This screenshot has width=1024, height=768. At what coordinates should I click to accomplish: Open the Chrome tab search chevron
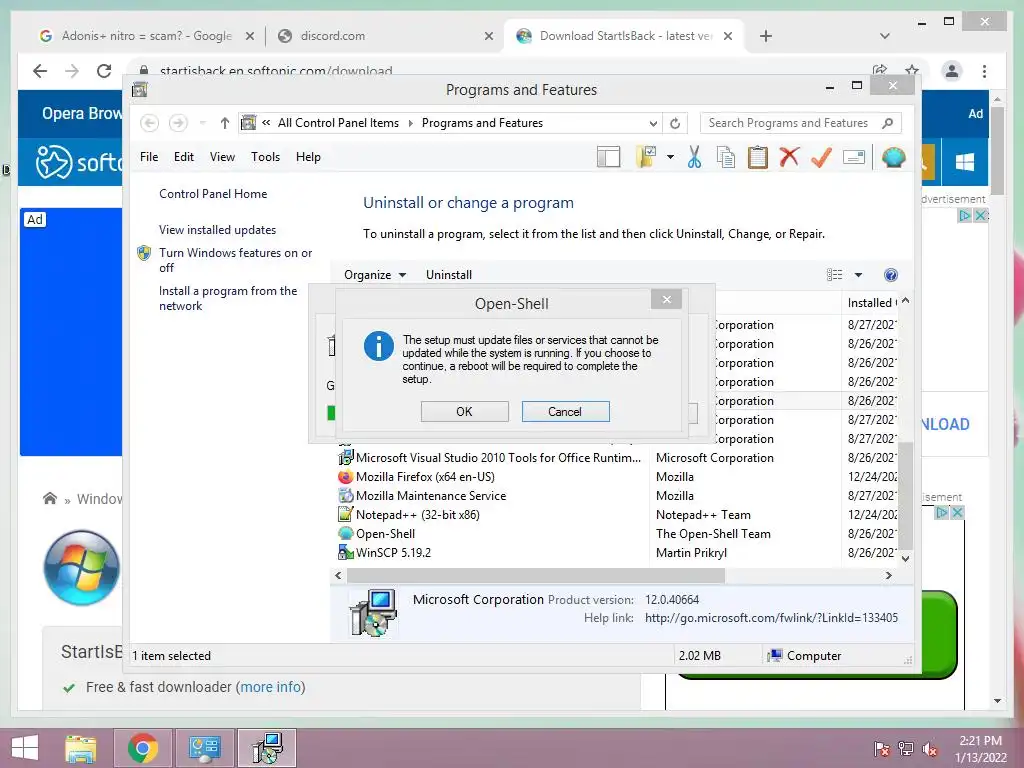coord(885,36)
